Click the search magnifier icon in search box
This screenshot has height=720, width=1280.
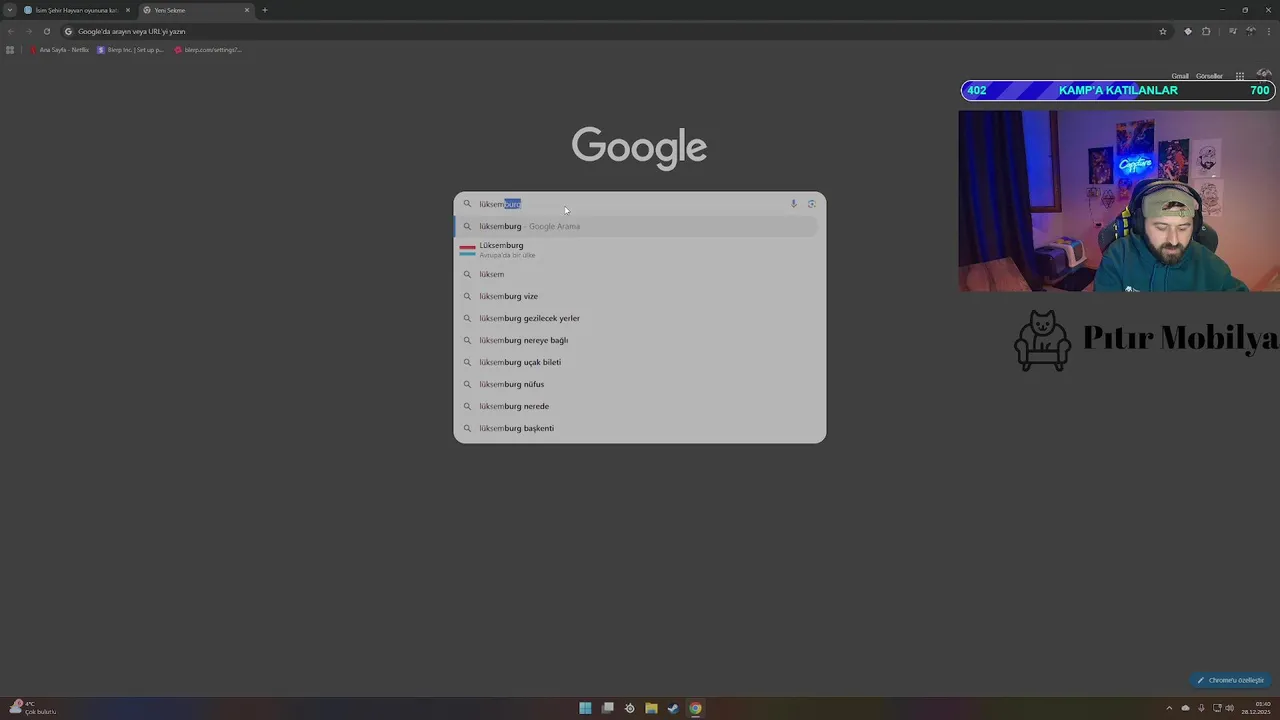[x=467, y=204]
